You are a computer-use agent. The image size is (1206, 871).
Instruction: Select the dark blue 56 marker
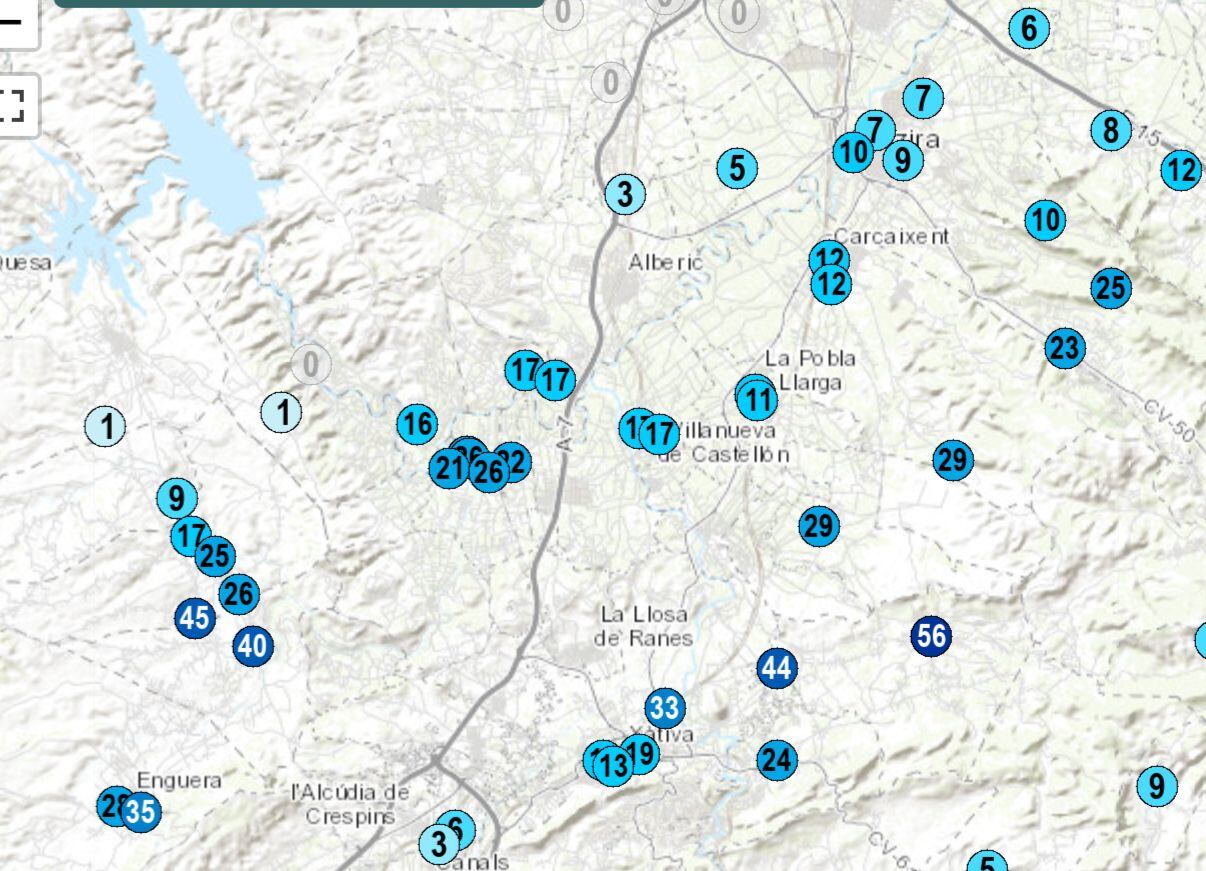point(930,636)
